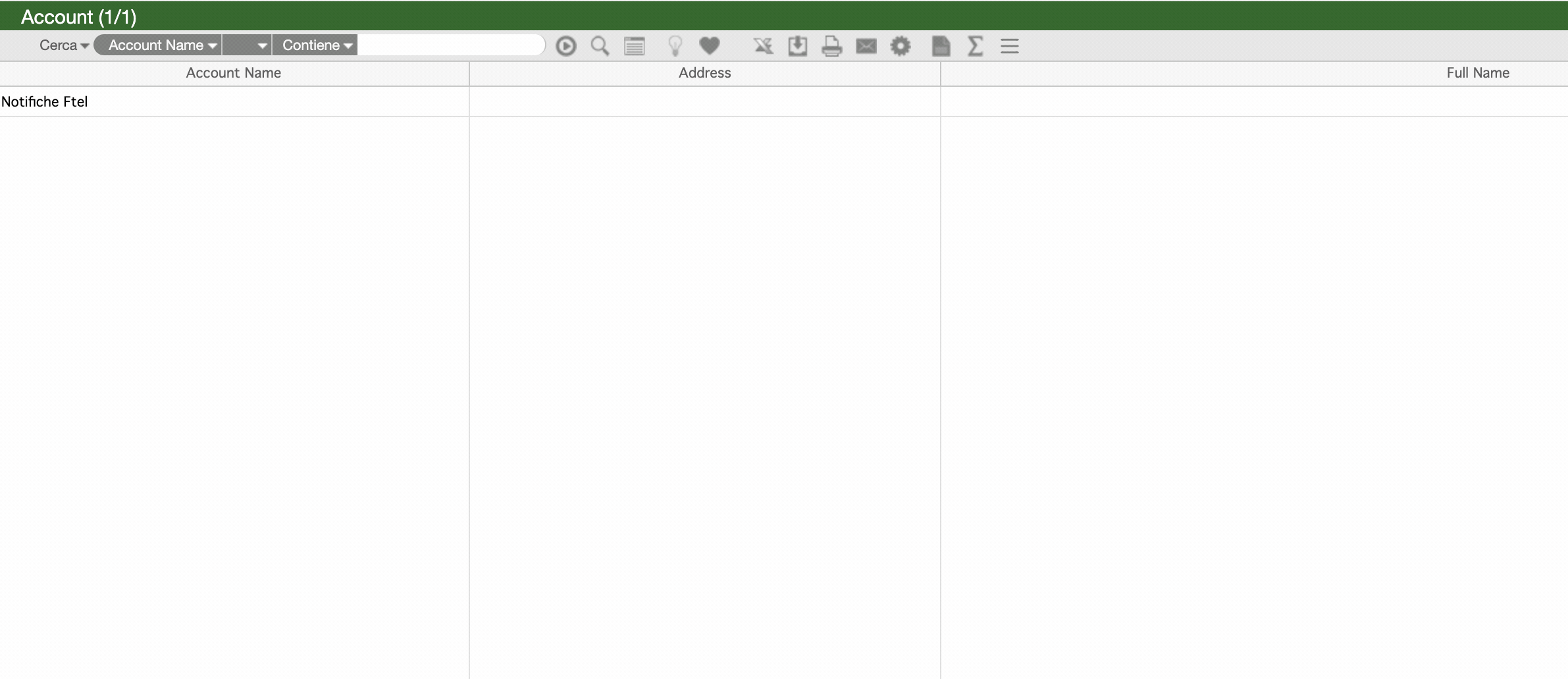
Task: Open the list view icon
Action: point(635,46)
